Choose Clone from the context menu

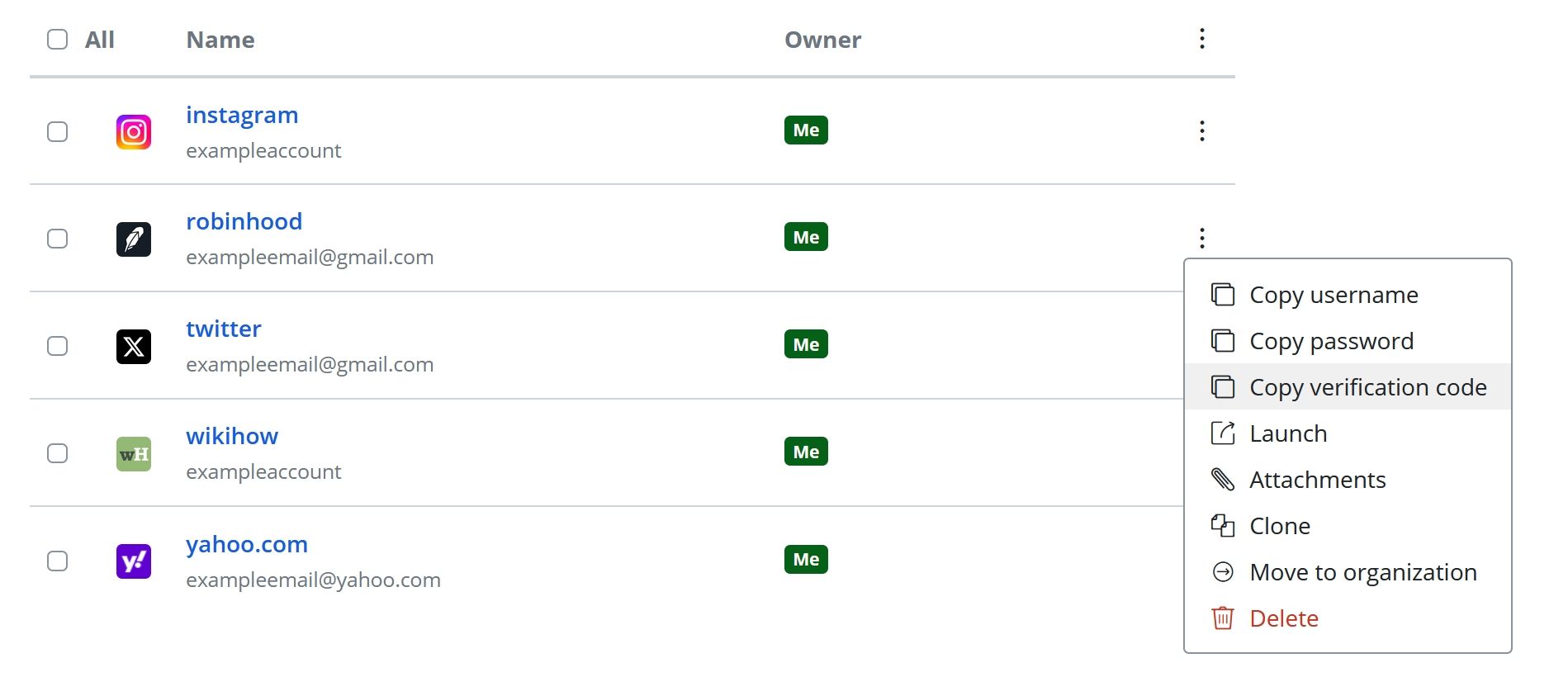[x=1279, y=526]
